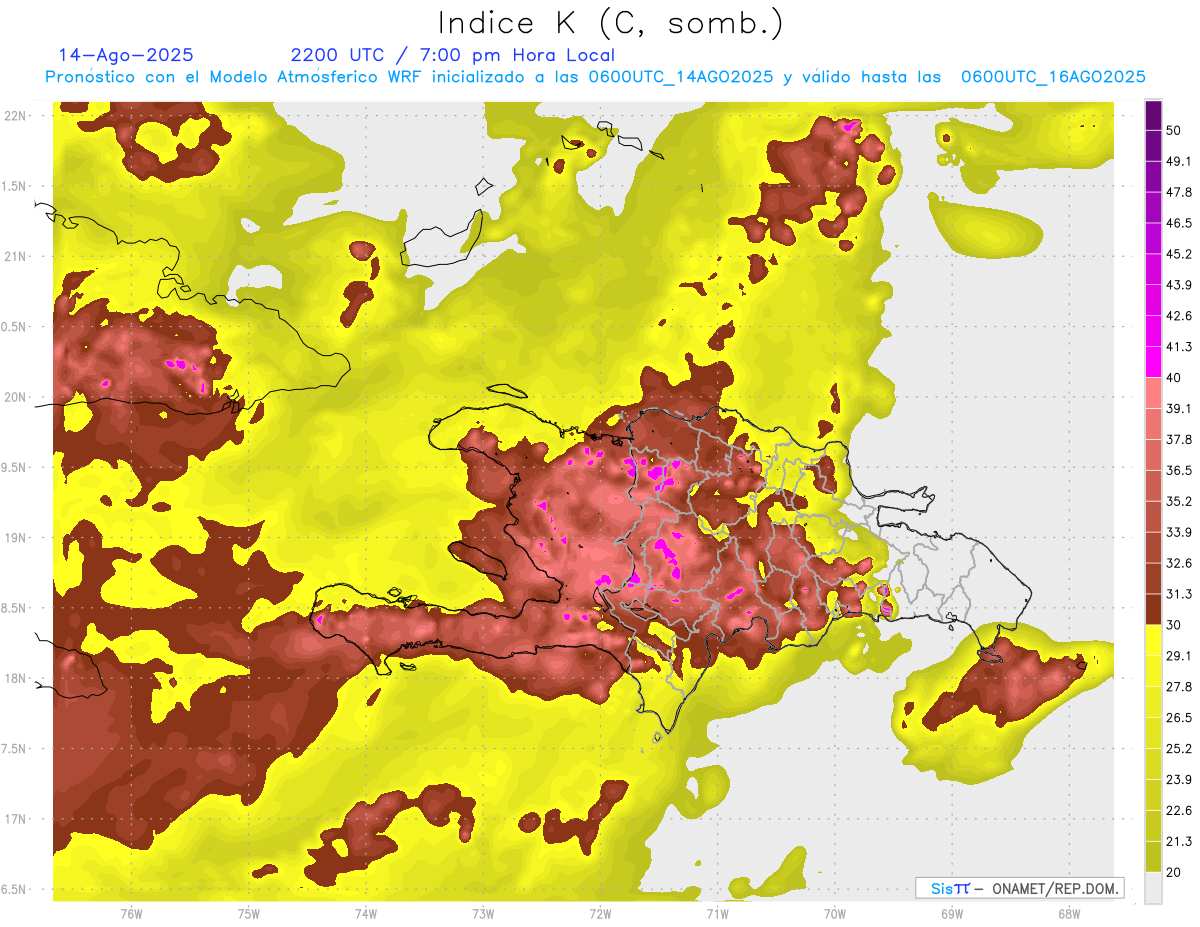
Task: Click the '68W' longitude label
Action: point(1068,914)
